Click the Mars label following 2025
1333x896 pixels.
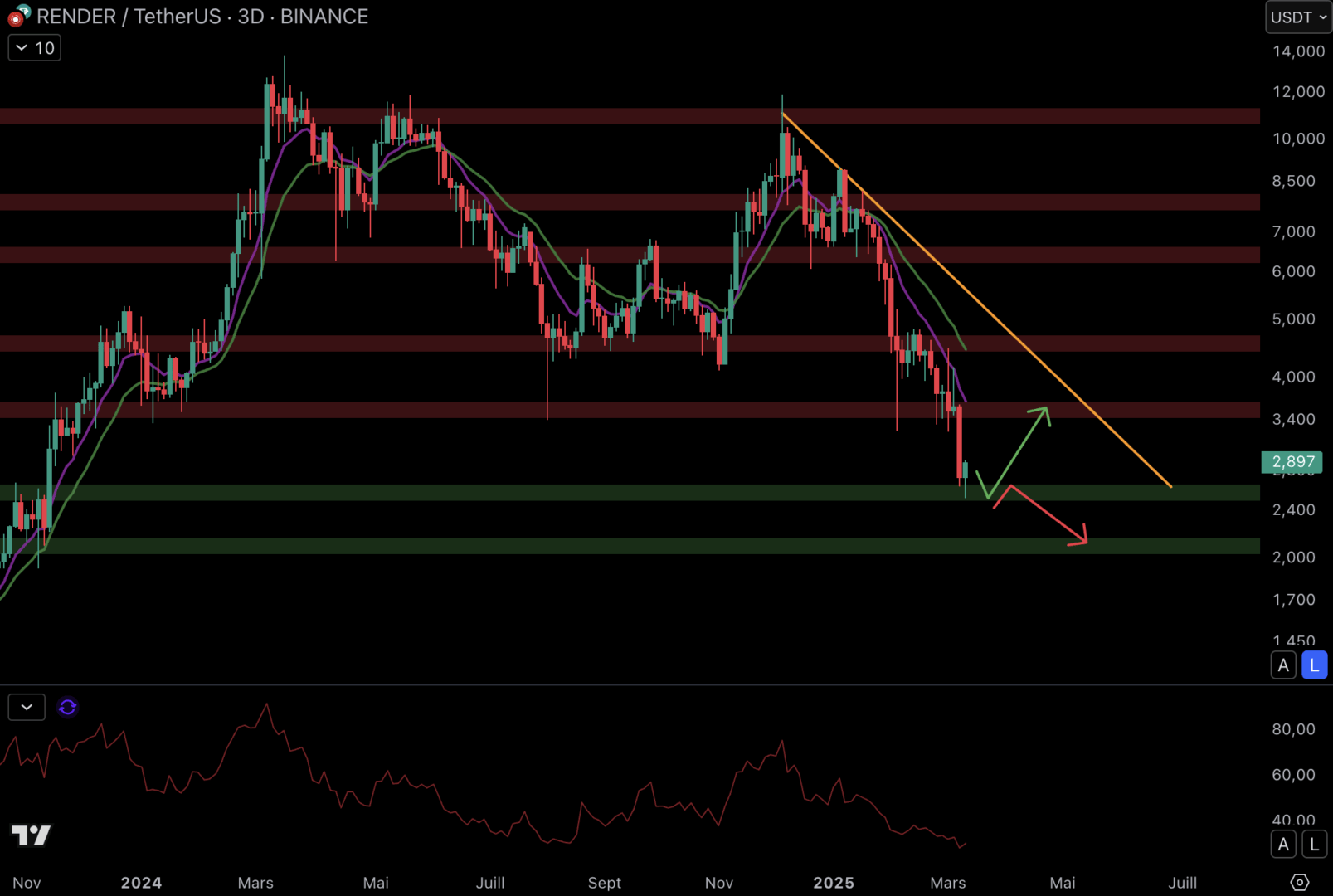[948, 883]
